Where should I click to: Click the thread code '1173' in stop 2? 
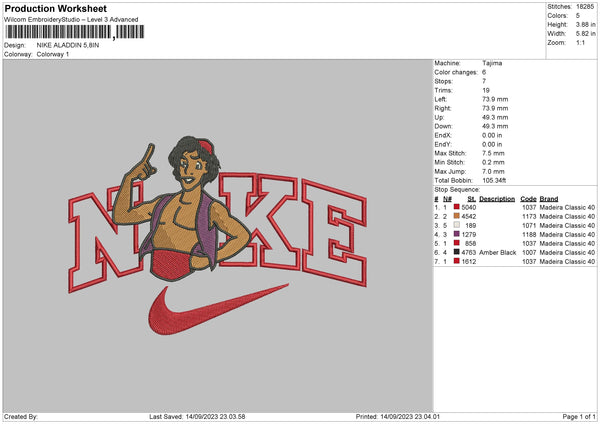tap(529, 216)
